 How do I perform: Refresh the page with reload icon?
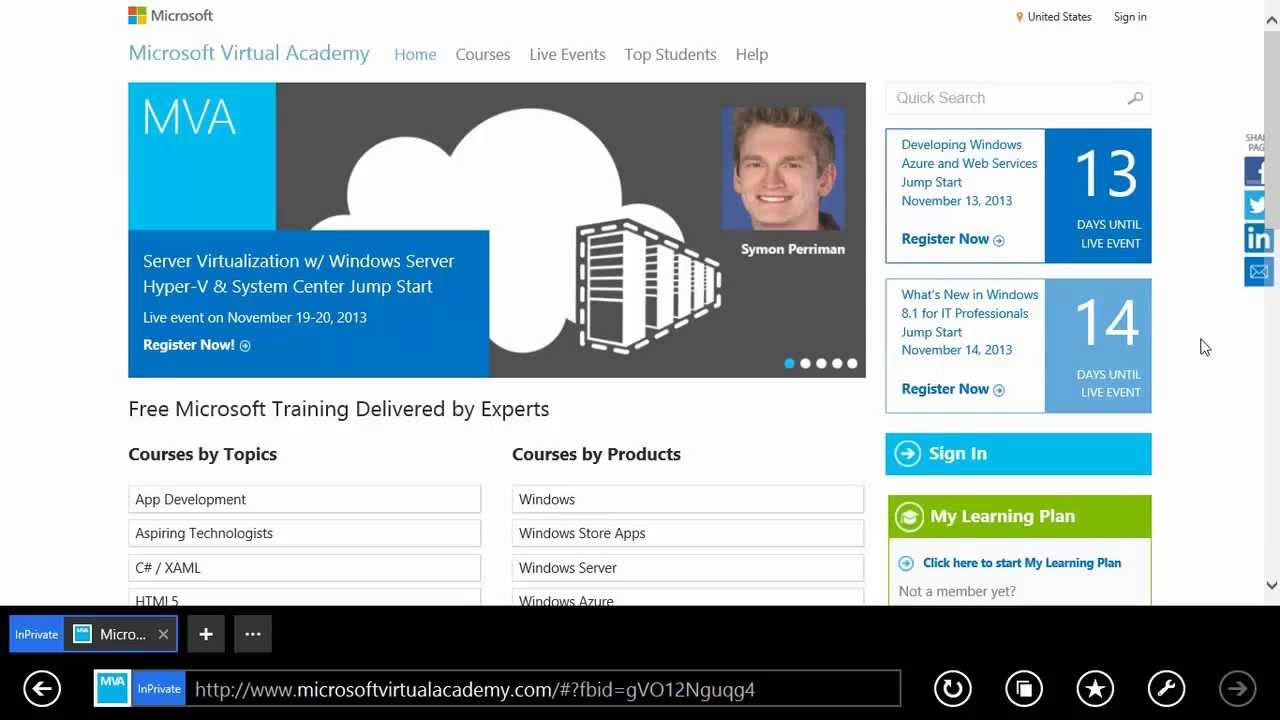coord(953,688)
